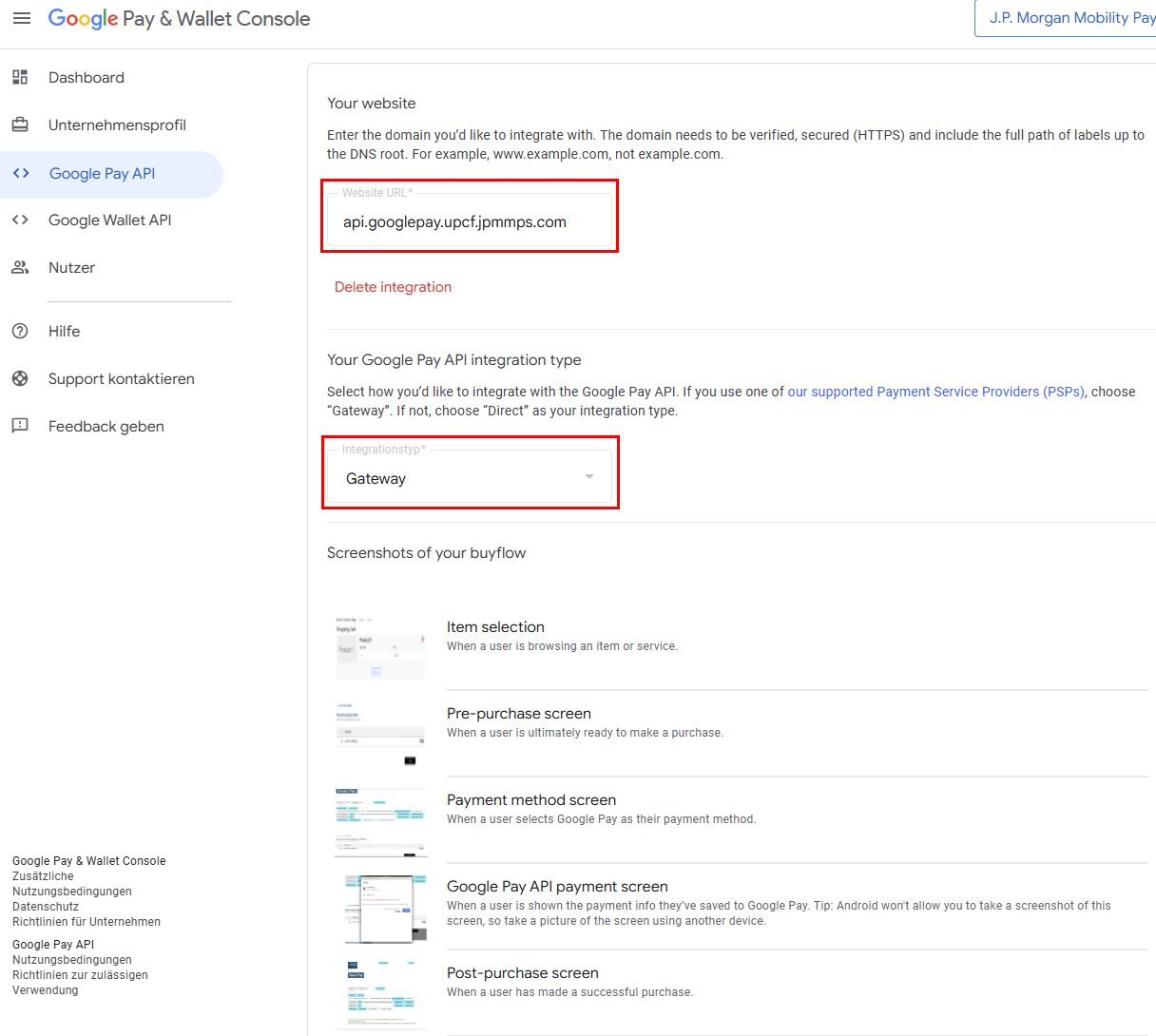Image resolution: width=1156 pixels, height=1036 pixels.
Task: Open the navigation hamburger menu
Action: point(22,18)
